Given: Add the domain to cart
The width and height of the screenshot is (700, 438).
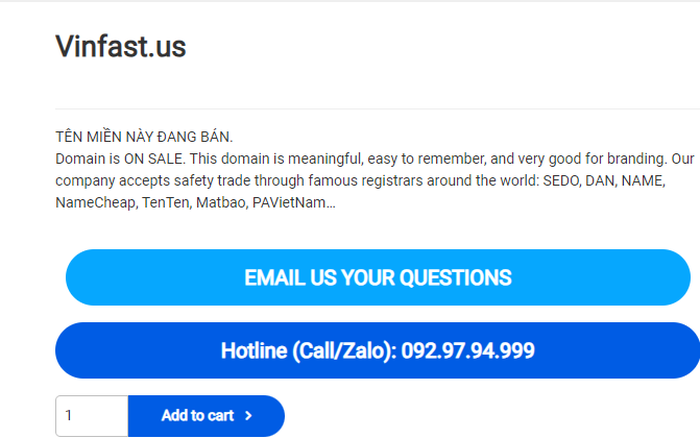Looking at the screenshot, I should point(206,416).
